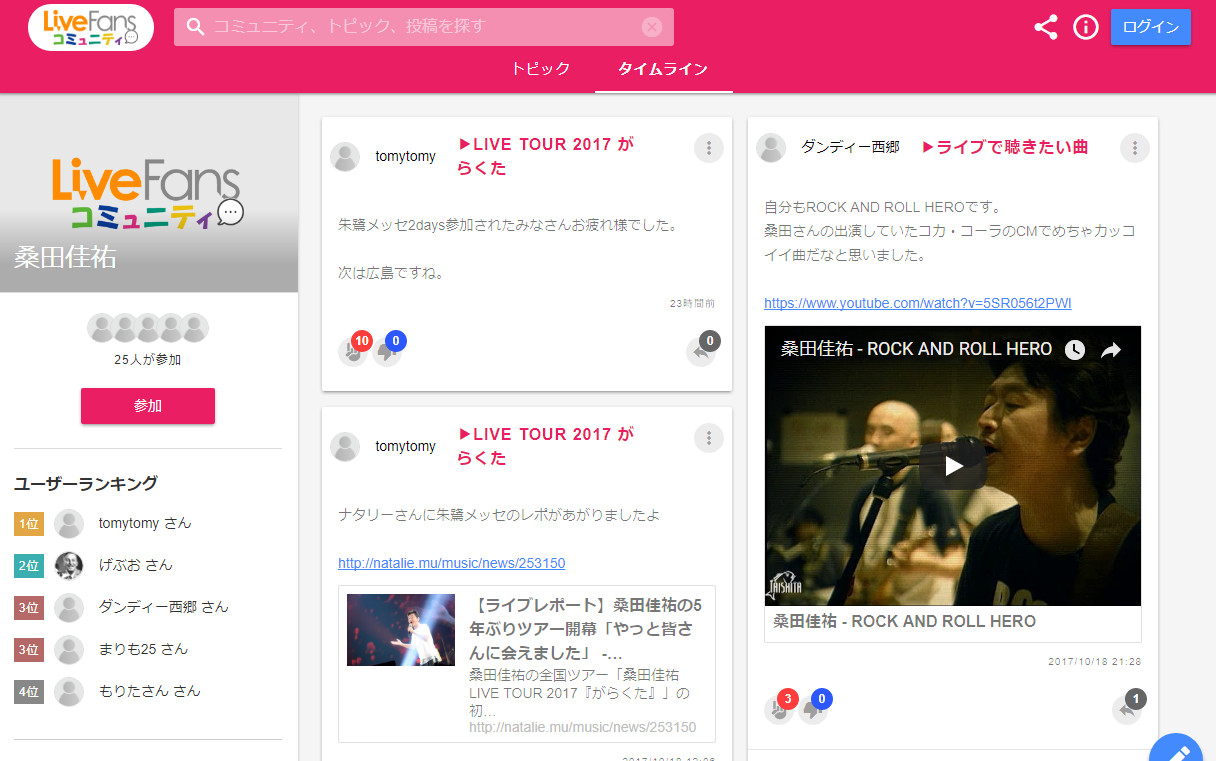Switch to the トピック tab
Image resolution: width=1216 pixels, height=761 pixels.
click(541, 69)
